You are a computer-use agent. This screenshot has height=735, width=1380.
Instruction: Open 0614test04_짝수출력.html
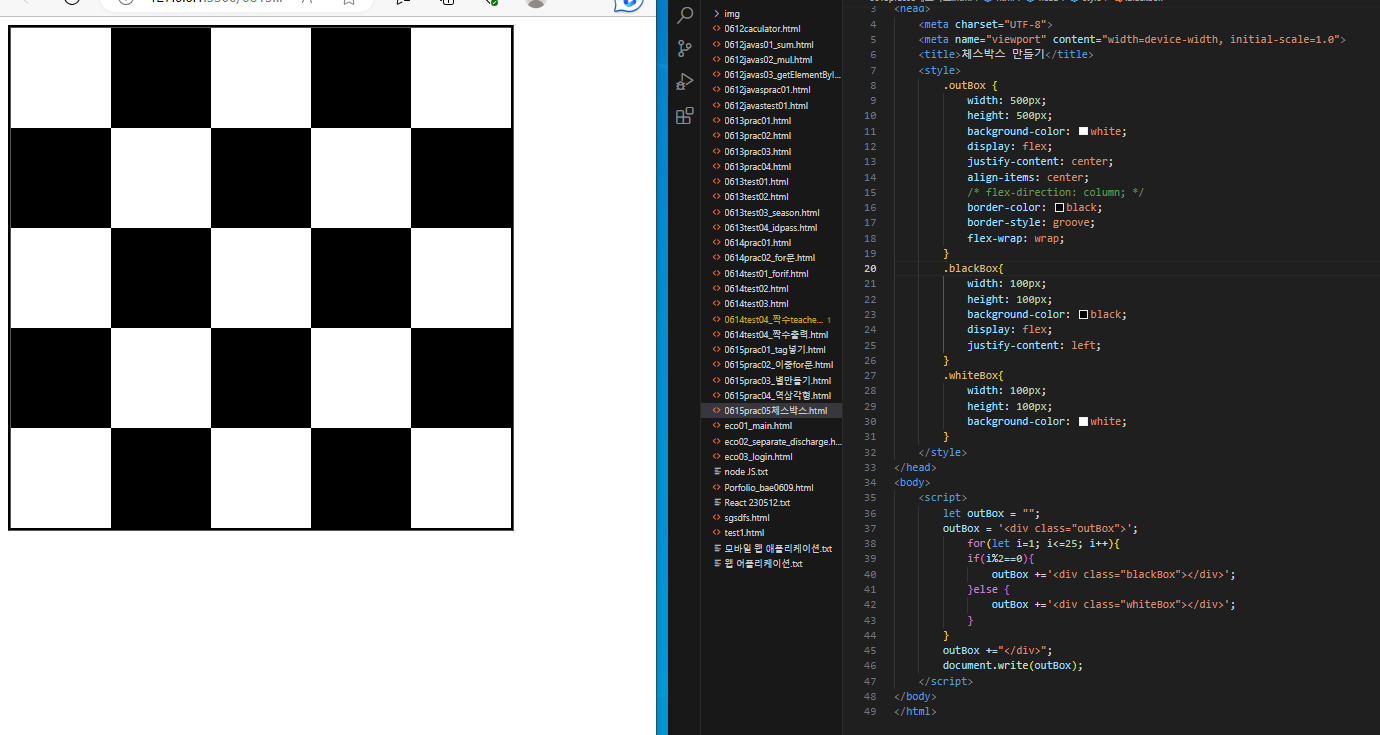pyautogui.click(x=776, y=334)
